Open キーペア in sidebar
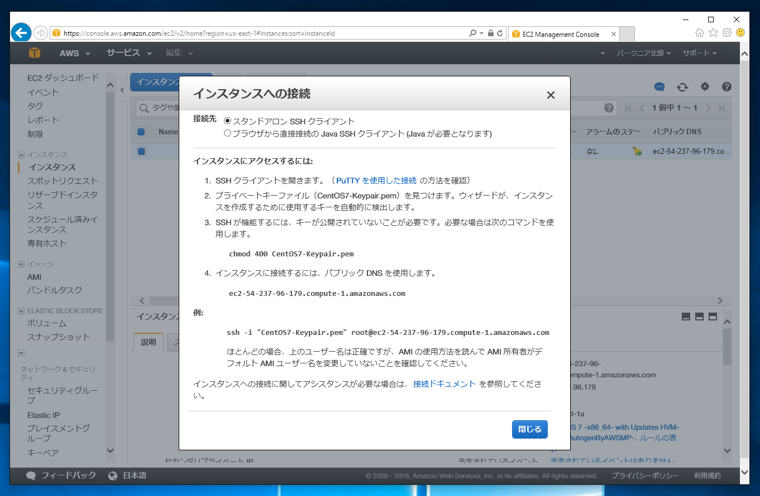Screen dimensions: 760x496 pyautogui.click(x=43, y=453)
